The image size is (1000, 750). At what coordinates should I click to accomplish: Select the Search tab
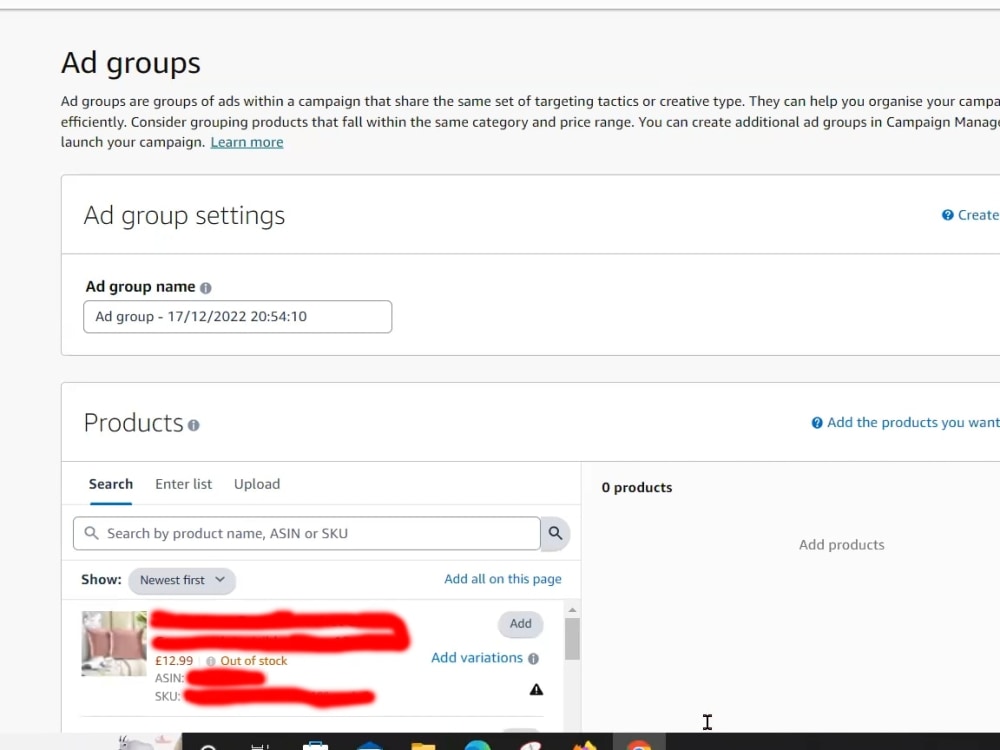tap(111, 484)
